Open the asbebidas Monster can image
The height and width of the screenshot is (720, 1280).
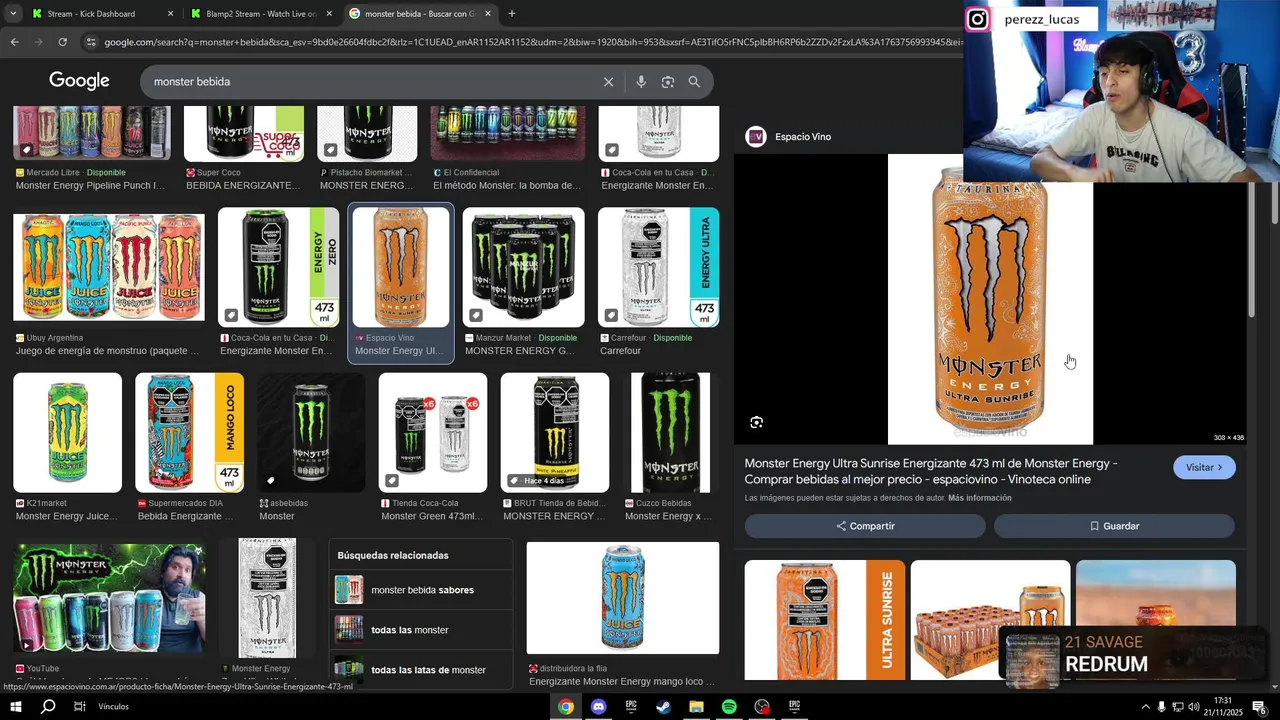coord(311,433)
